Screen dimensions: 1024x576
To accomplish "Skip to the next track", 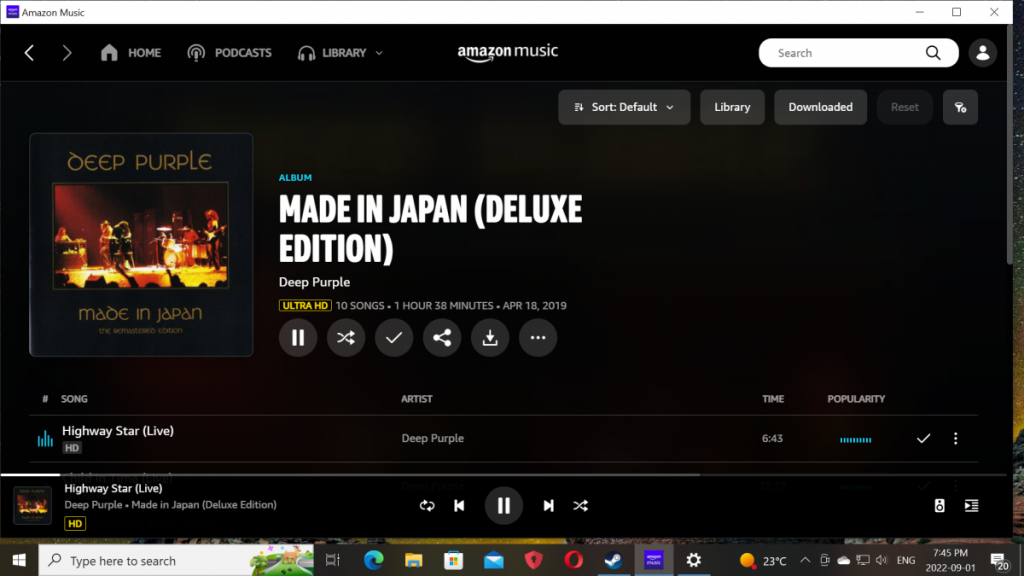I will pos(548,505).
